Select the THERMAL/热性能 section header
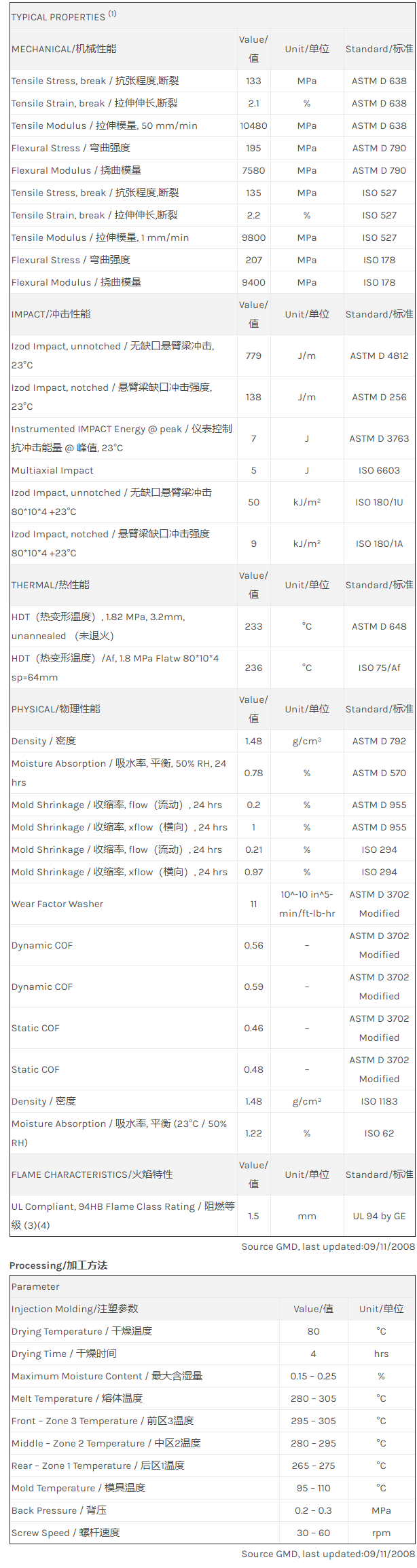 [50, 585]
